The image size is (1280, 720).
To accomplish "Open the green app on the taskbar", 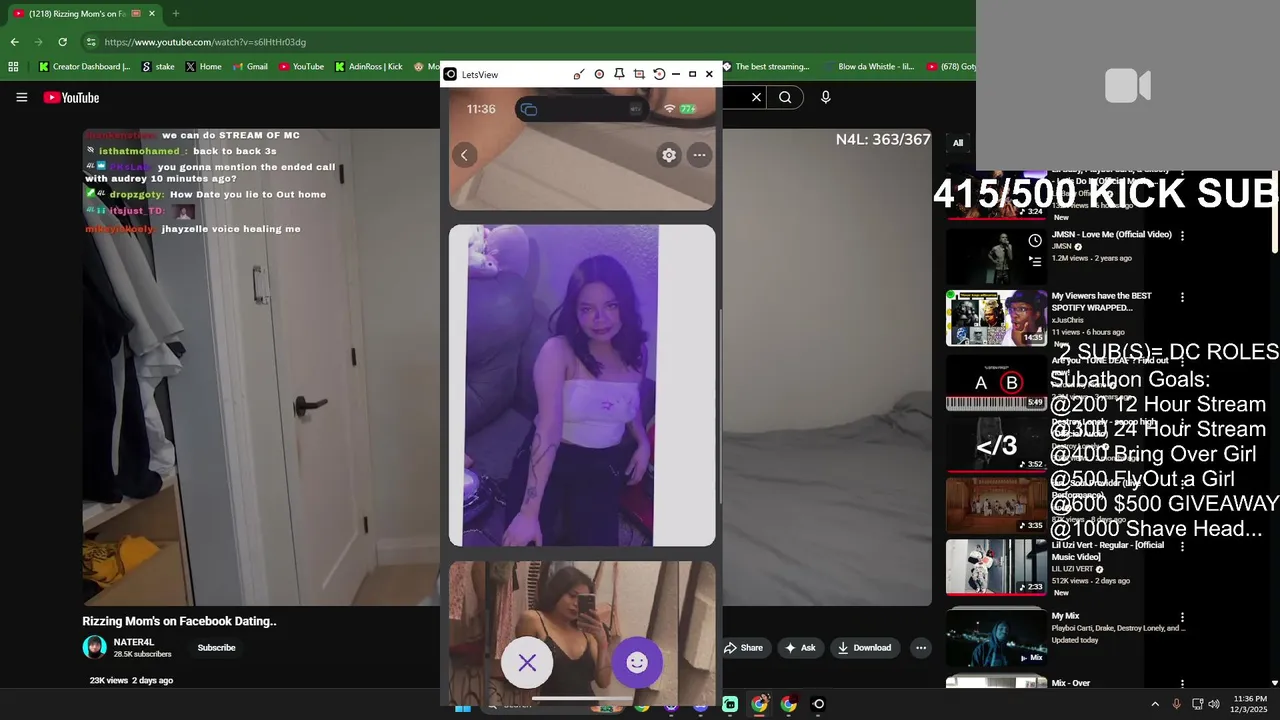I will coord(730,704).
